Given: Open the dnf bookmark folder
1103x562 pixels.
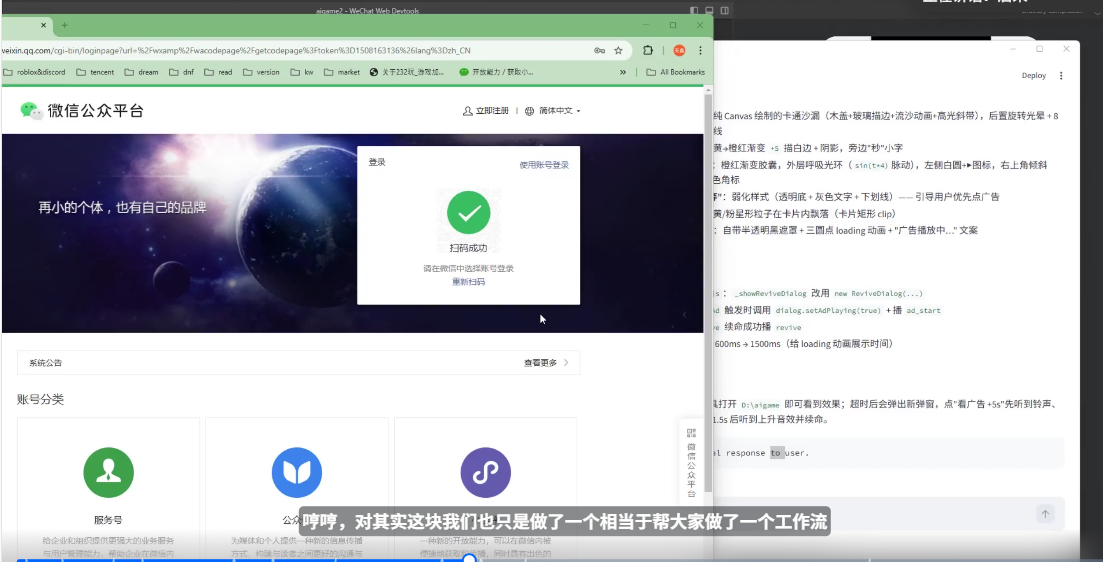Looking at the screenshot, I should click(x=181, y=72).
